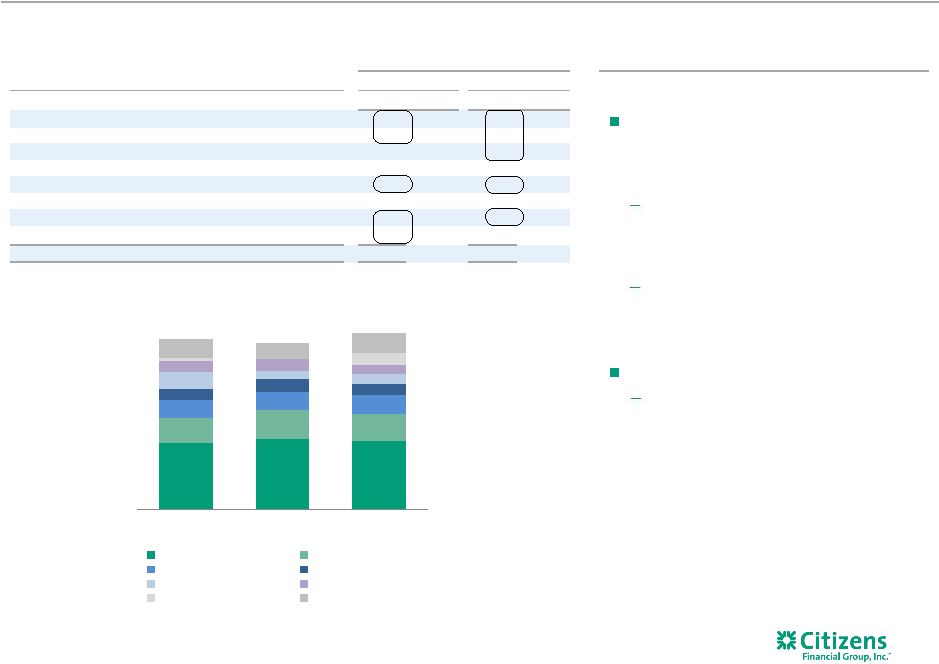Select dark green segment of the first bar
939x664 pixels.
(x=186, y=476)
